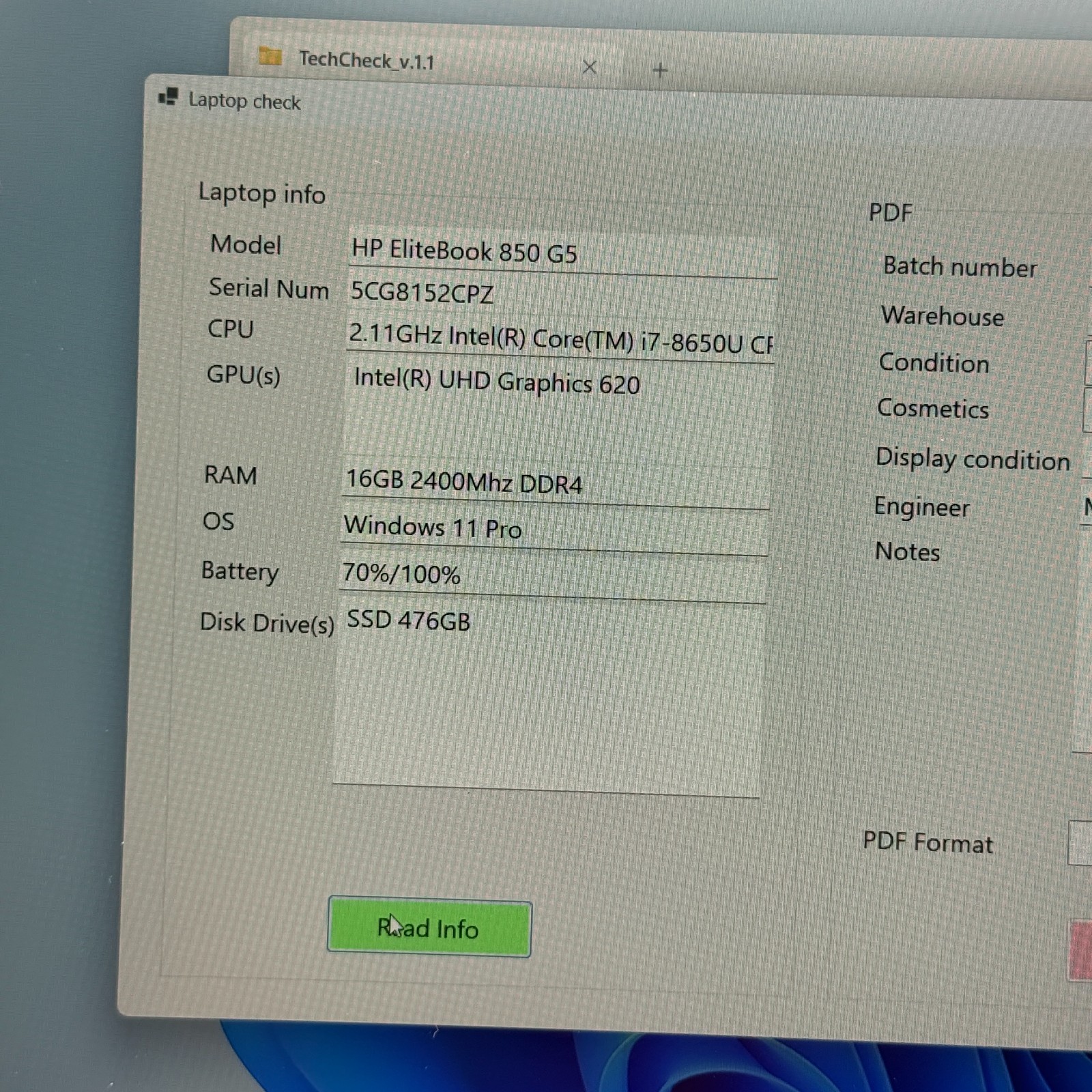Click the Model field showing HP EliteBook 850 G5
Image resolution: width=1092 pixels, height=1092 pixels.
pyautogui.click(x=563, y=252)
